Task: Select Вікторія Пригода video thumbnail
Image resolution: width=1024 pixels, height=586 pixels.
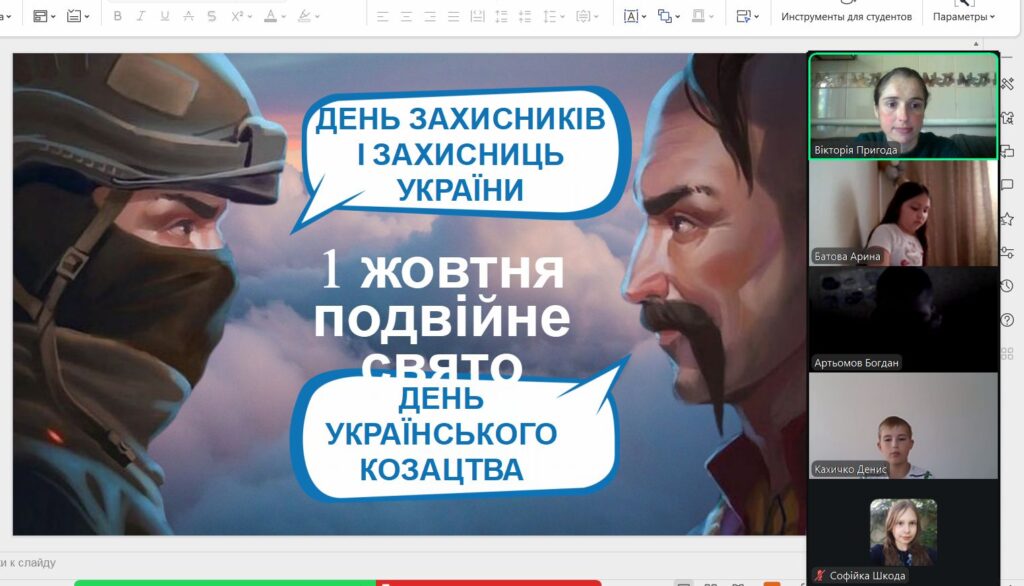Action: pyautogui.click(x=902, y=106)
